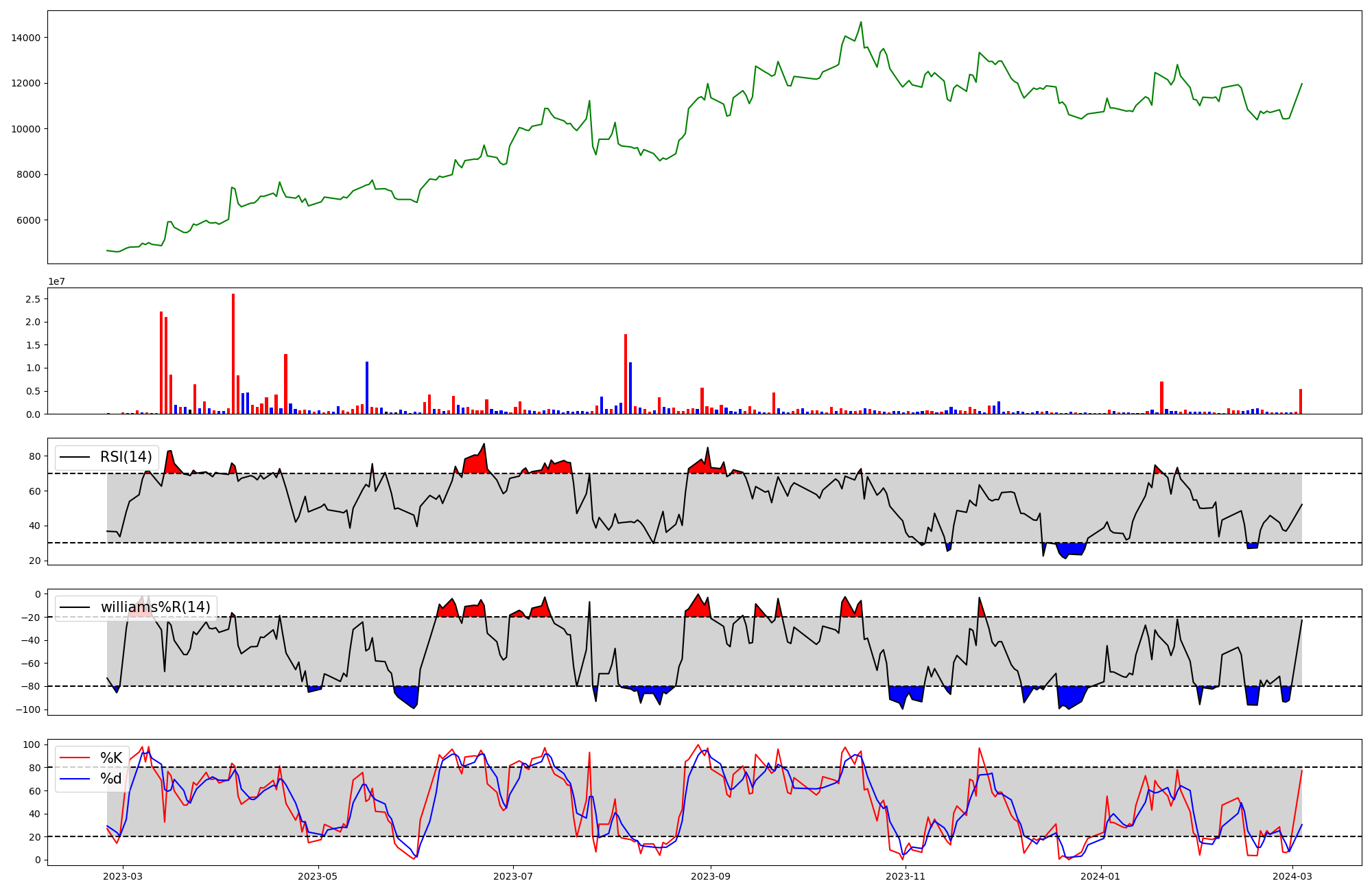Click the 2023-05 x-axis date label
The height and width of the screenshot is (892, 1372).
coord(318,876)
